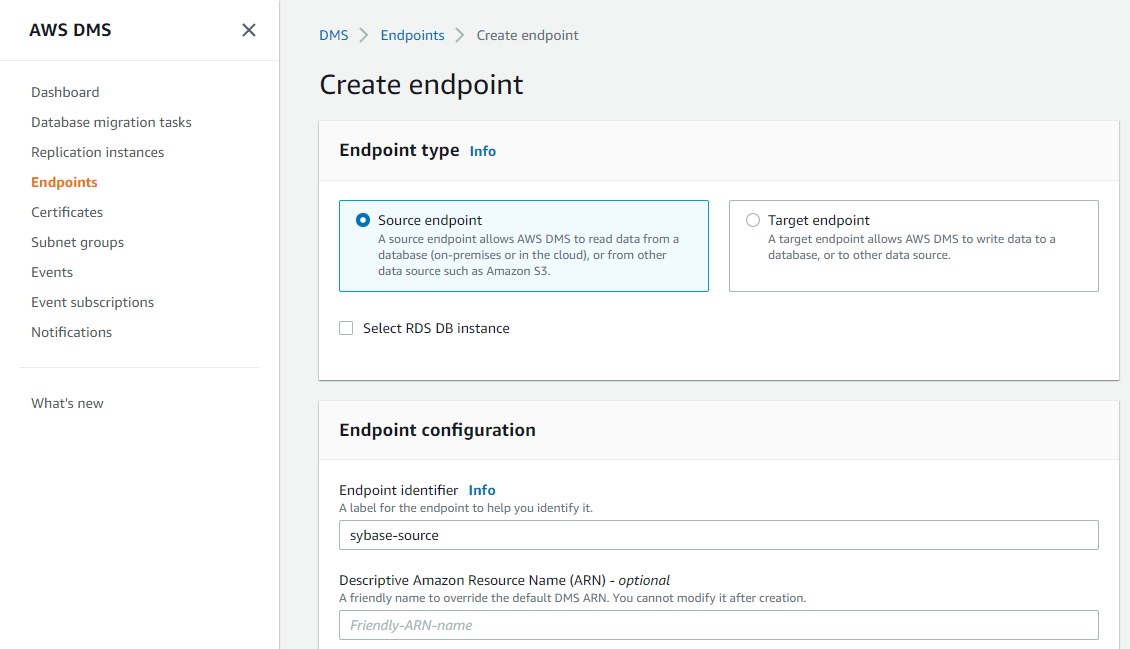Viewport: 1130px width, 649px height.
Task: Click the Friendly-ARN-name input field
Action: (x=718, y=625)
